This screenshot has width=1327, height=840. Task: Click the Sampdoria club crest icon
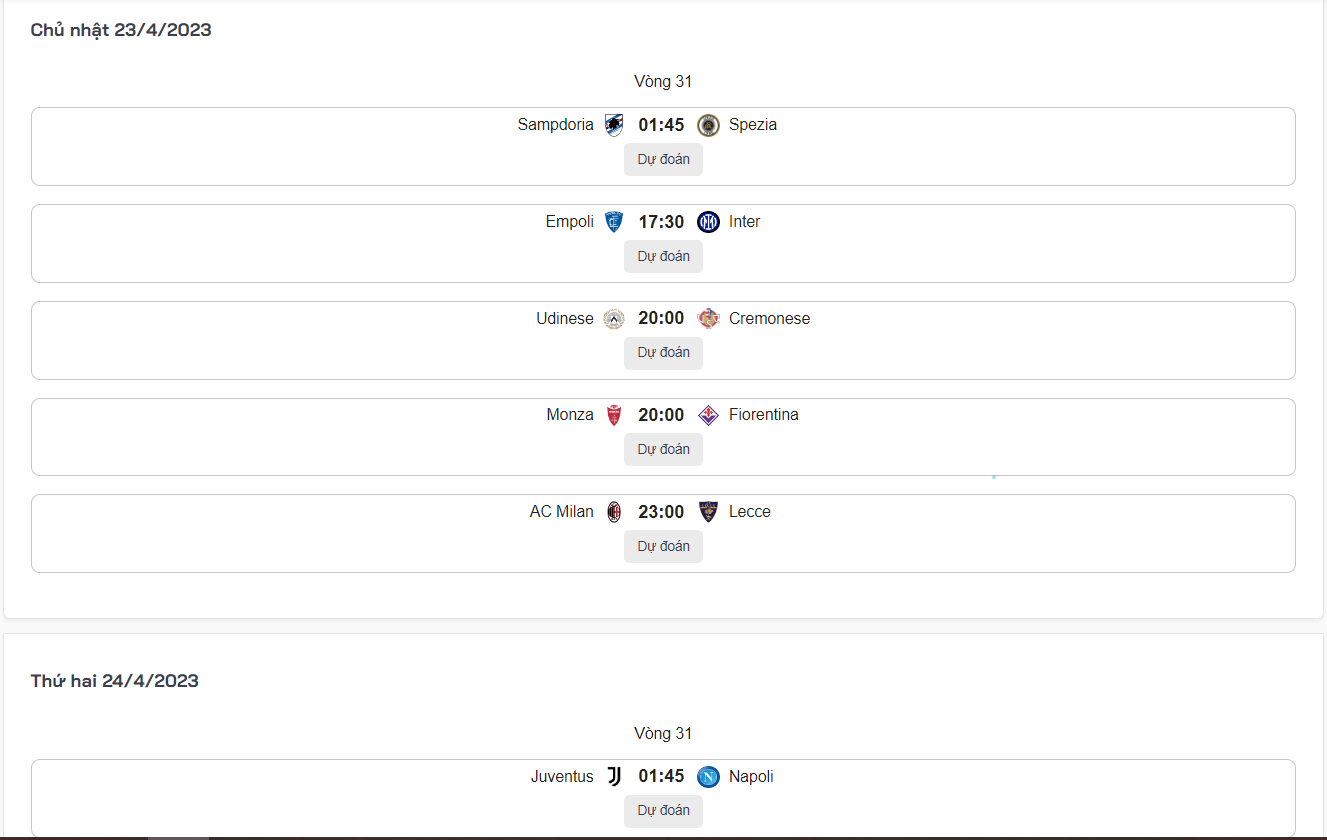tap(614, 125)
